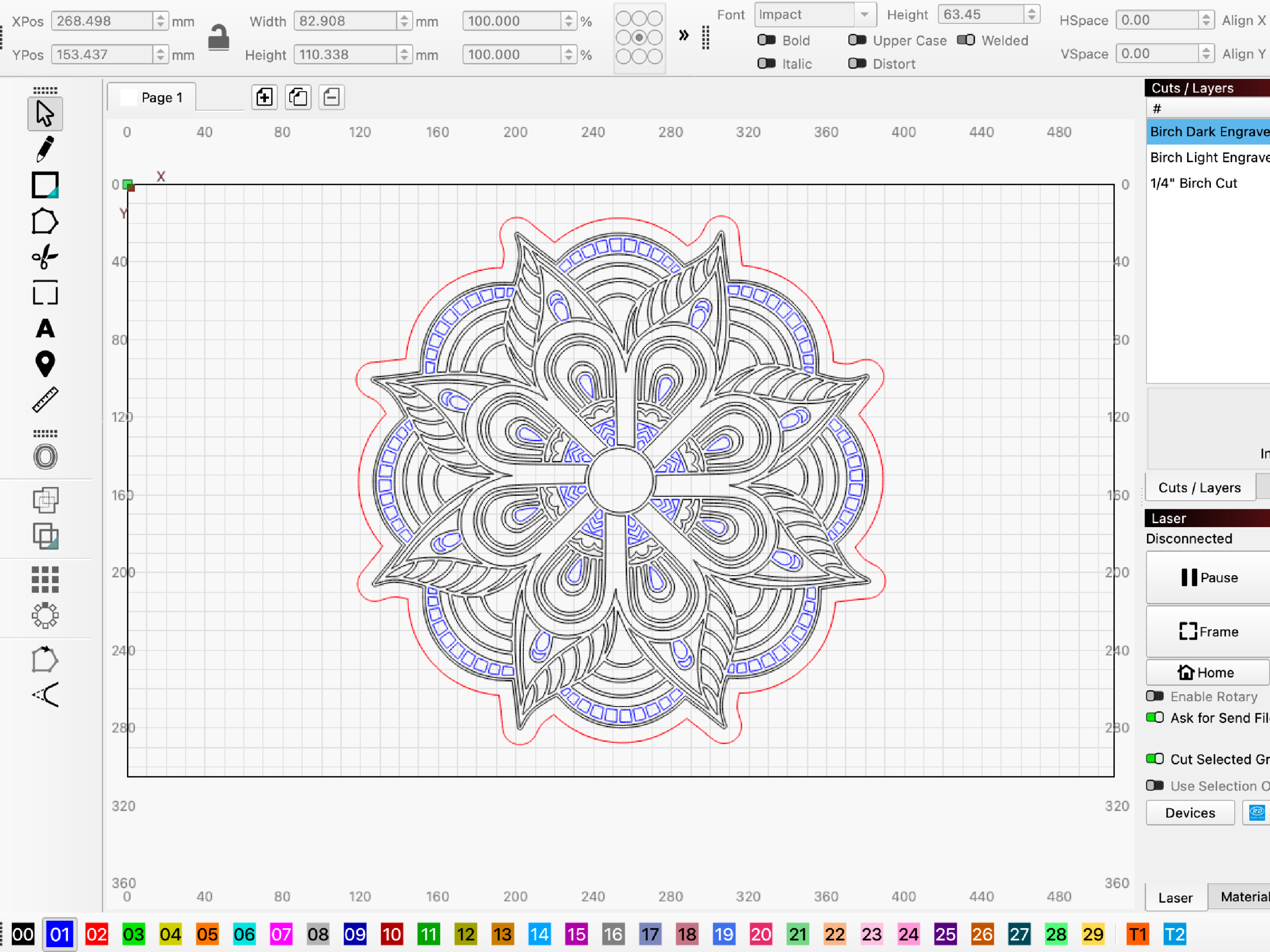Open the Devices button
Viewport: 1270px width, 952px height.
coord(1190,813)
